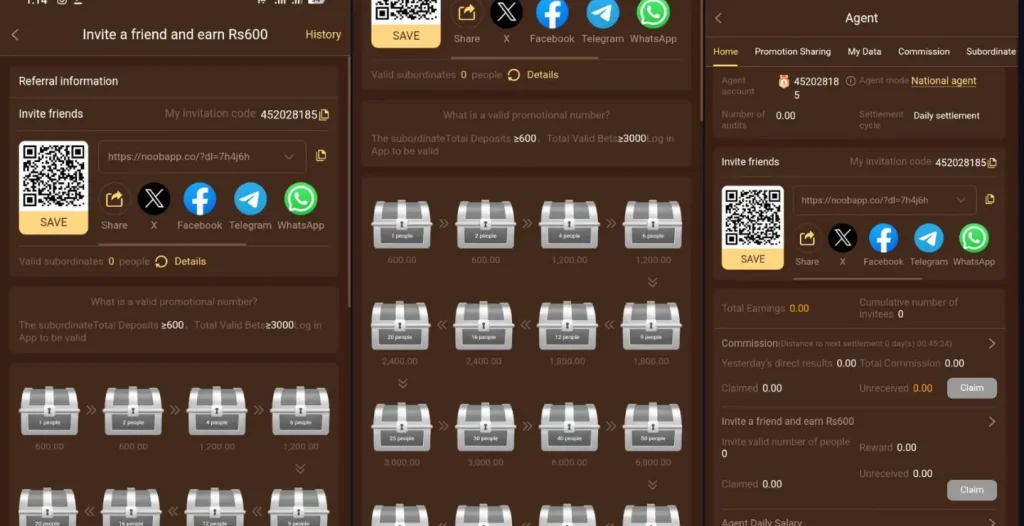
Task: Open Details link on the middle screen
Action: (543, 75)
